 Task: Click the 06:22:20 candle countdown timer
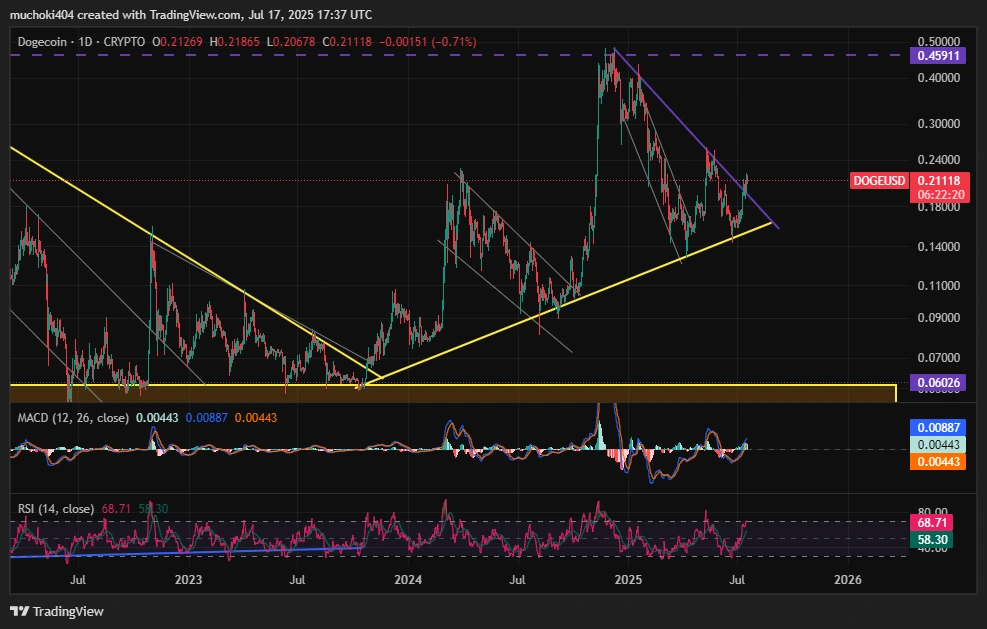938,195
